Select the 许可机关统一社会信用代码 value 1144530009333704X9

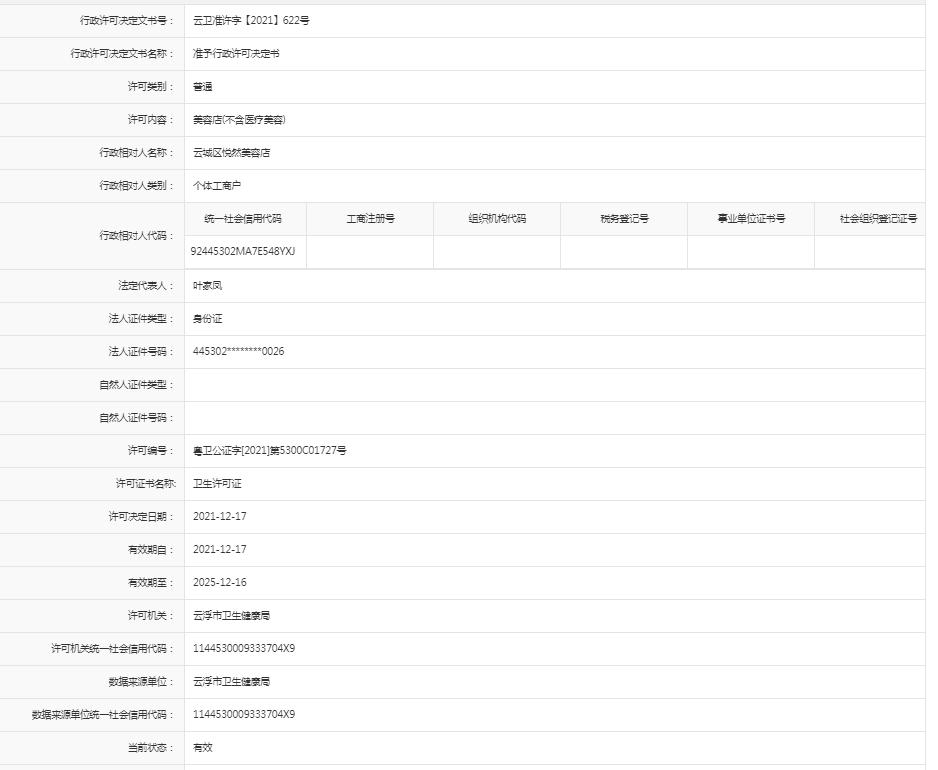[x=243, y=649]
